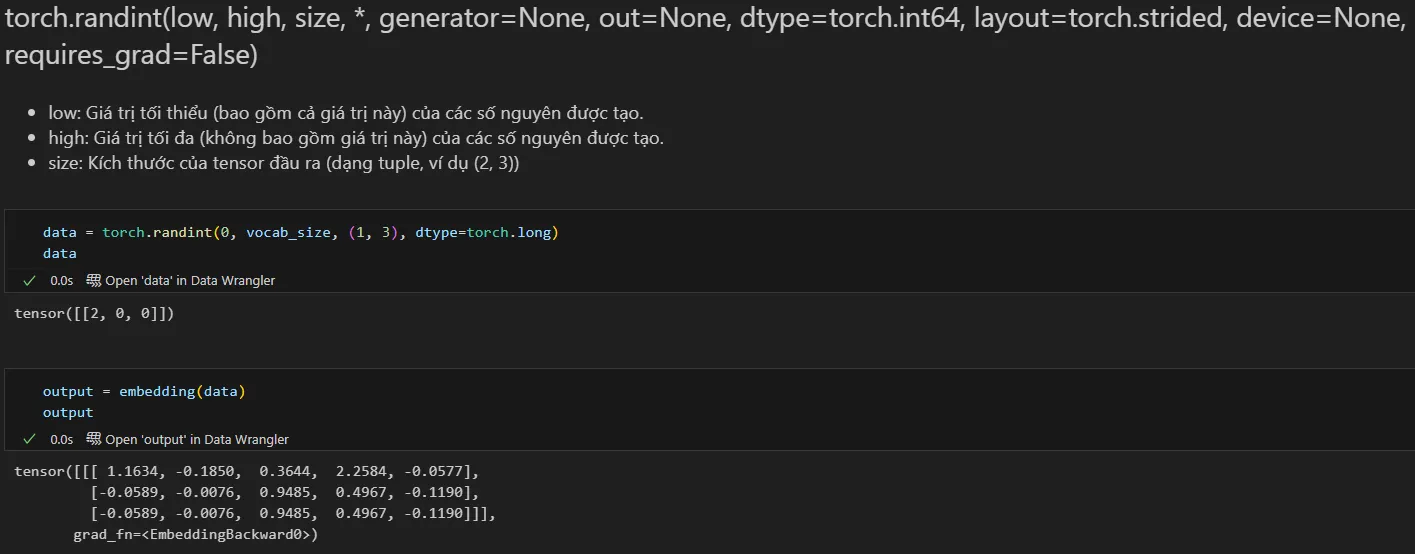Click the Data Wrangler icon beside 'output'

click(x=94, y=439)
